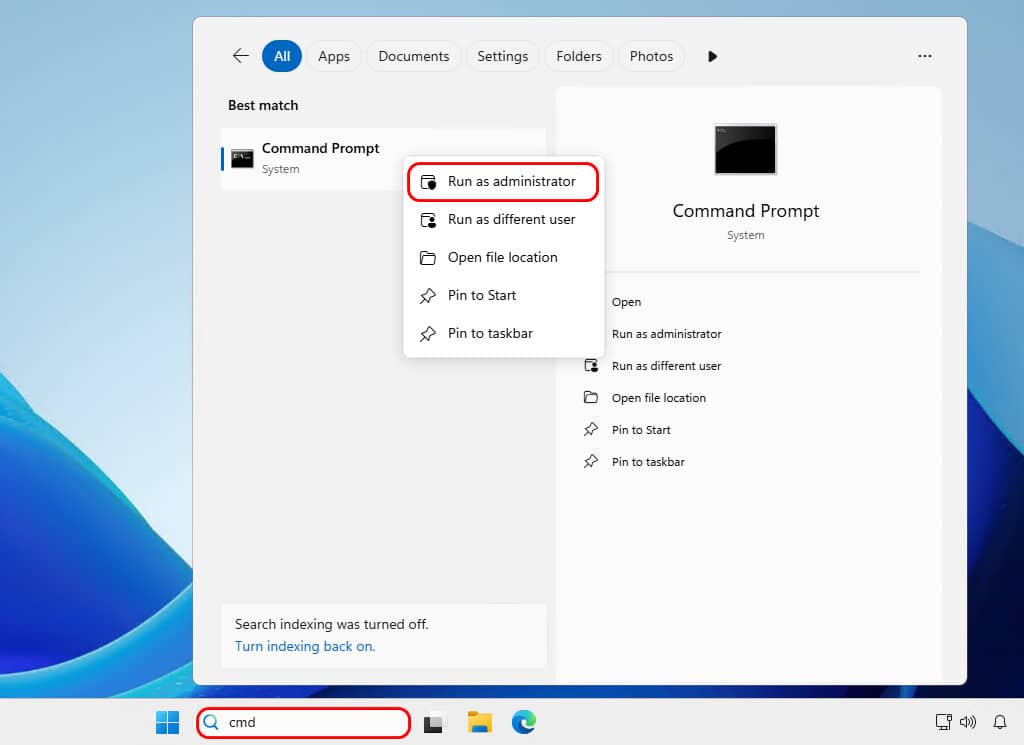Click folder icon beside preview Open file location
This screenshot has width=1024, height=745.
click(x=591, y=397)
